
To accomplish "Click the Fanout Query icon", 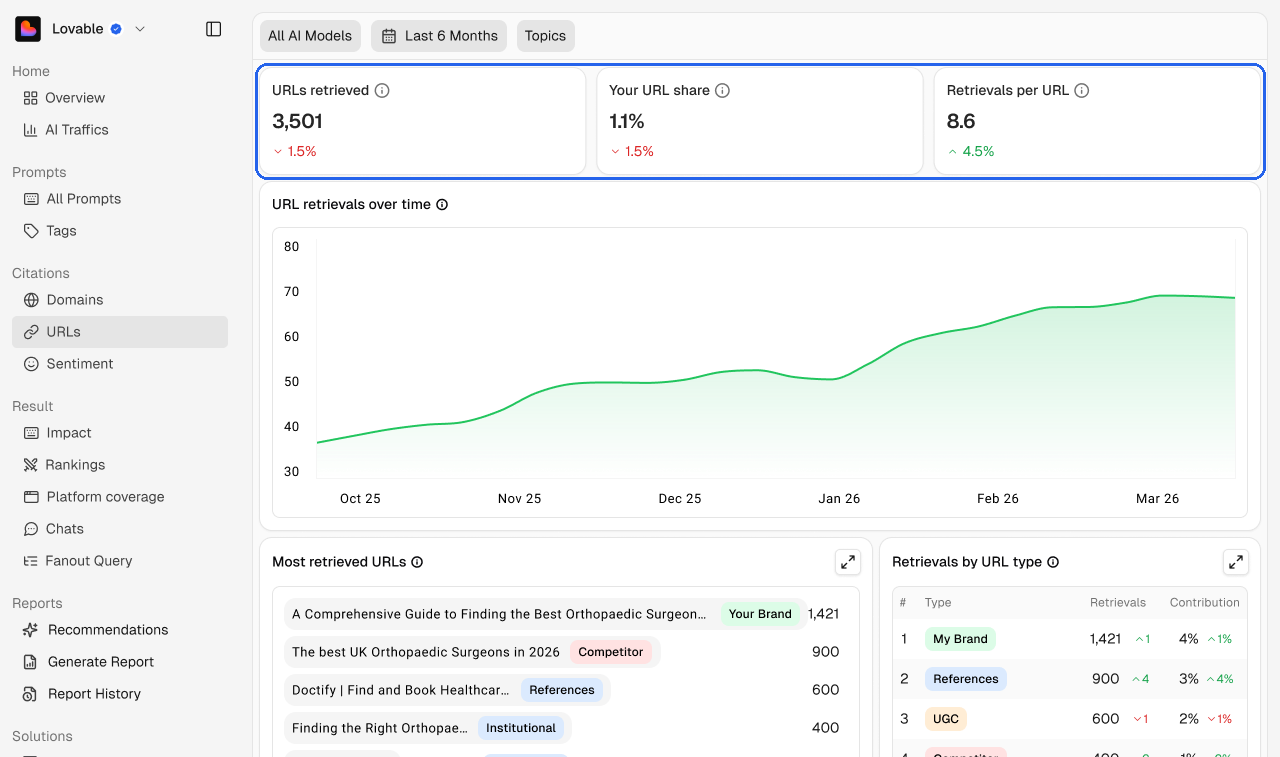I will [31, 561].
